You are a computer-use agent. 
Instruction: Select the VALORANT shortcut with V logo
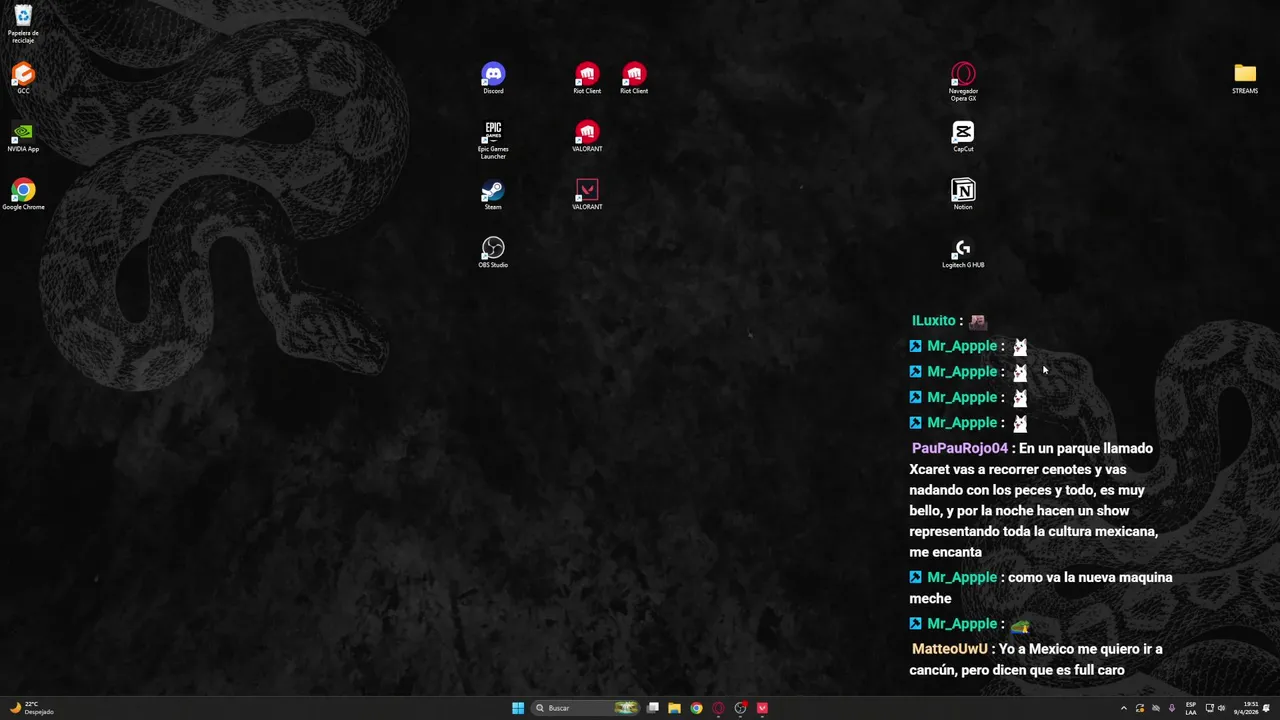[587, 195]
